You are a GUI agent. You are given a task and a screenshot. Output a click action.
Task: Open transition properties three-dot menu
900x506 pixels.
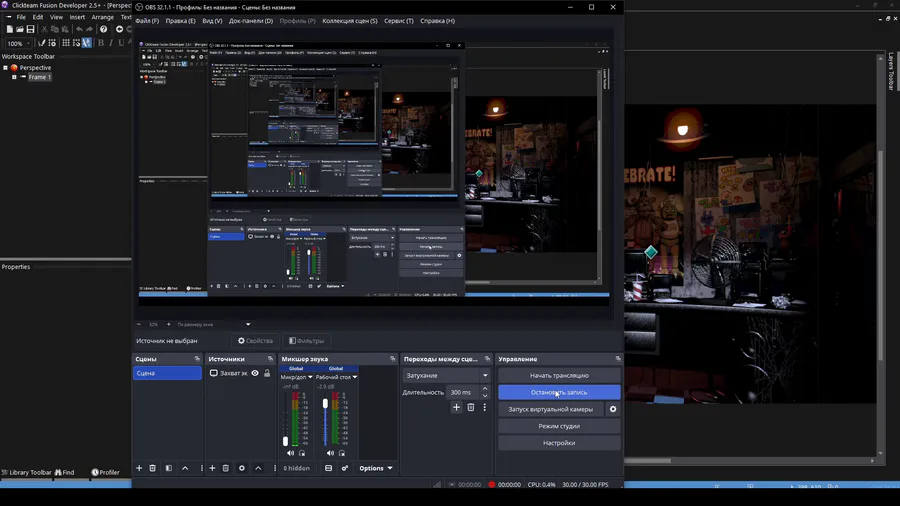pyautogui.click(x=484, y=407)
